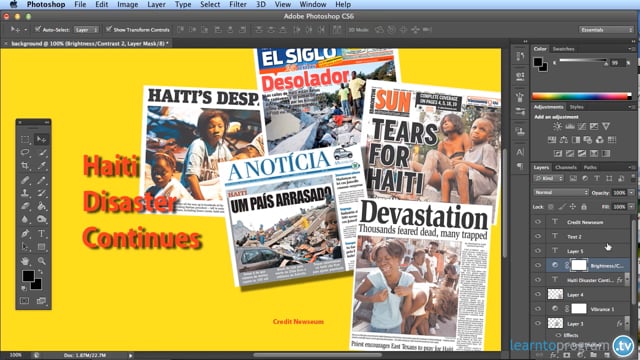
Task: Select the Rectangular Marquee tool
Action: click(x=25, y=140)
